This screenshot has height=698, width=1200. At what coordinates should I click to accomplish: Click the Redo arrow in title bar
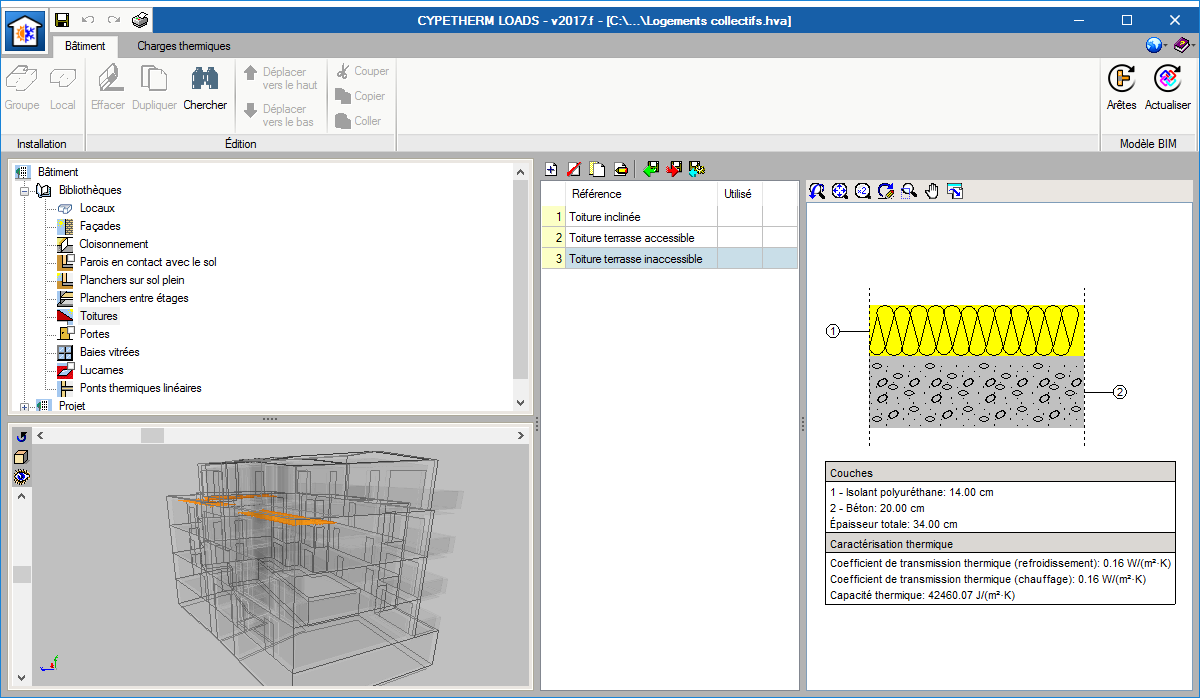click(114, 20)
